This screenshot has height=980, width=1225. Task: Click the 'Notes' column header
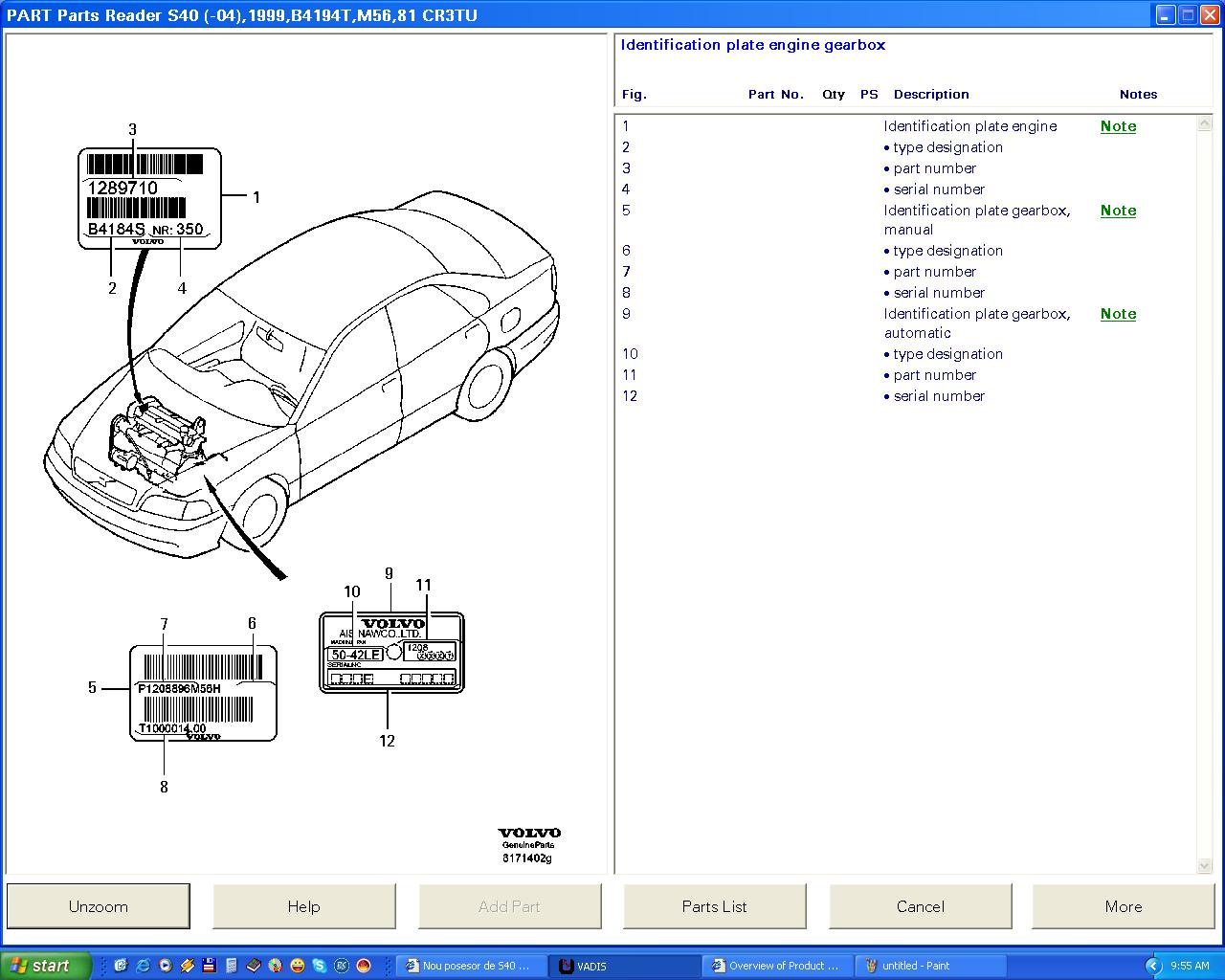click(x=1138, y=94)
